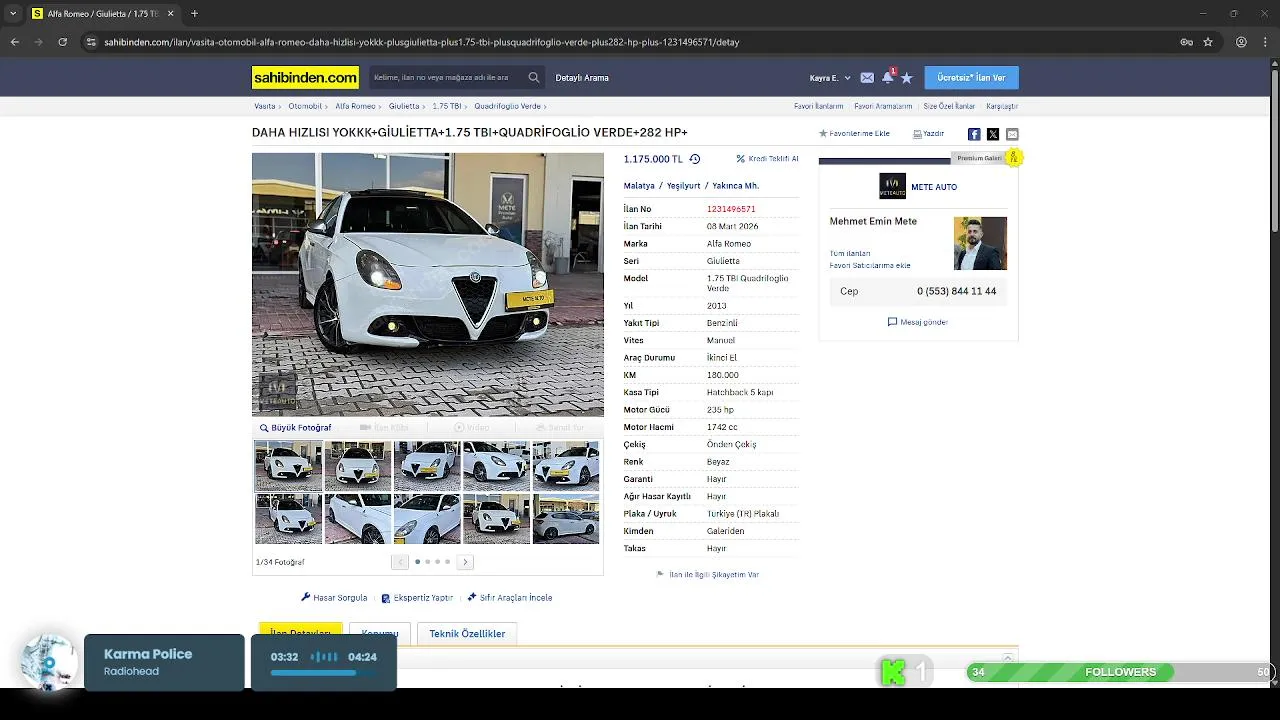This screenshot has height=720, width=1280.
Task: Click the Malatya location link
Action: tap(639, 186)
